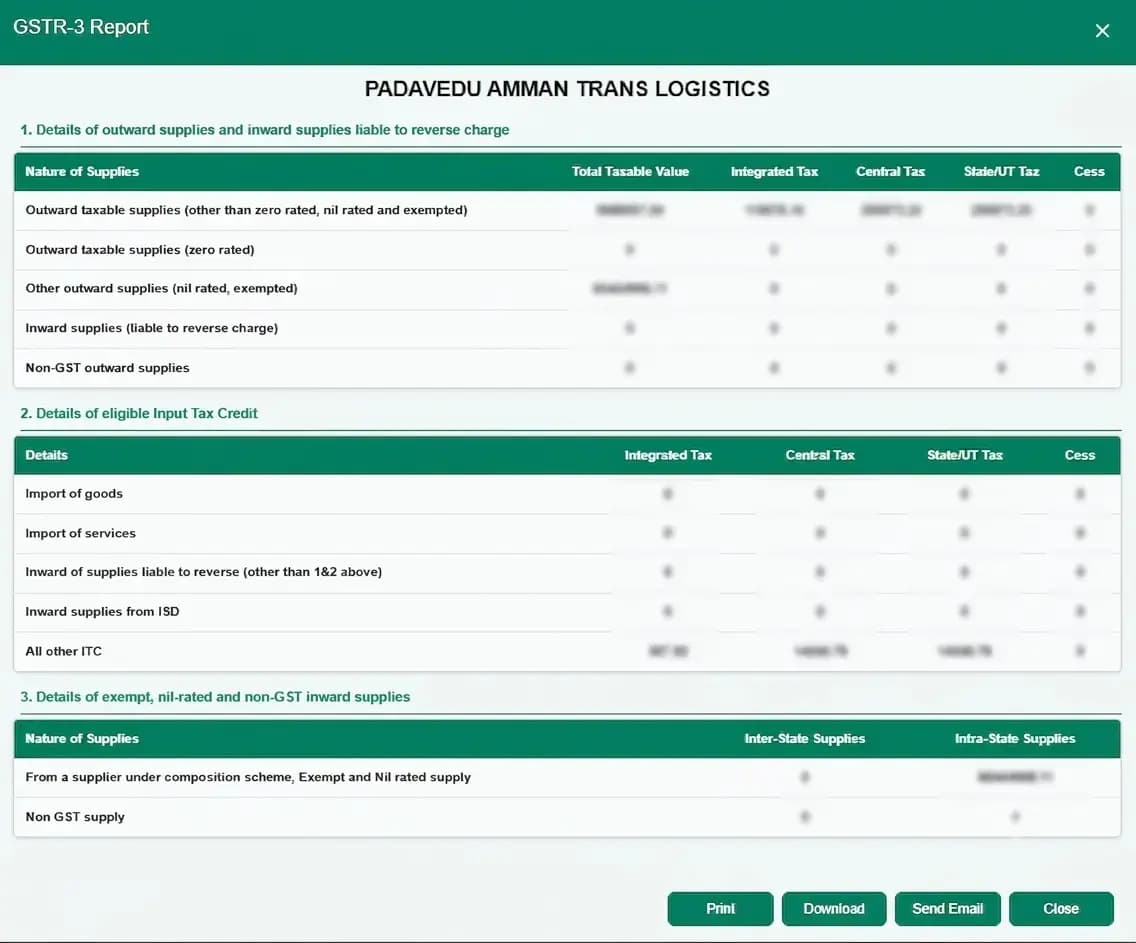This screenshot has height=943, width=1136.
Task: Click Total Taxable Value column header
Action: [630, 172]
